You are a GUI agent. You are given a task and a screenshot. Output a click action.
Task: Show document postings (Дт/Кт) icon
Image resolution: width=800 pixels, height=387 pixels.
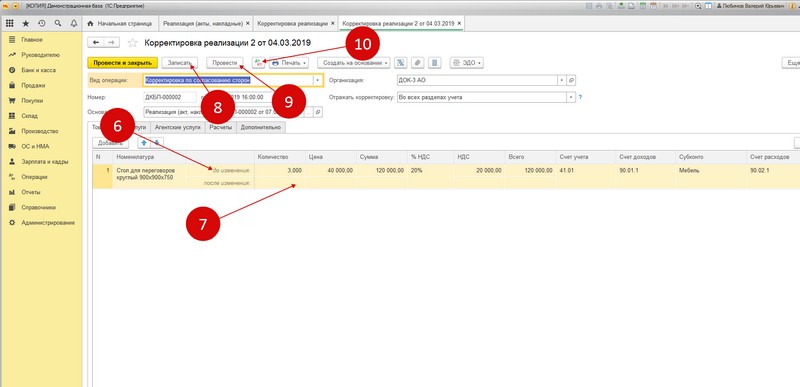tap(259, 63)
